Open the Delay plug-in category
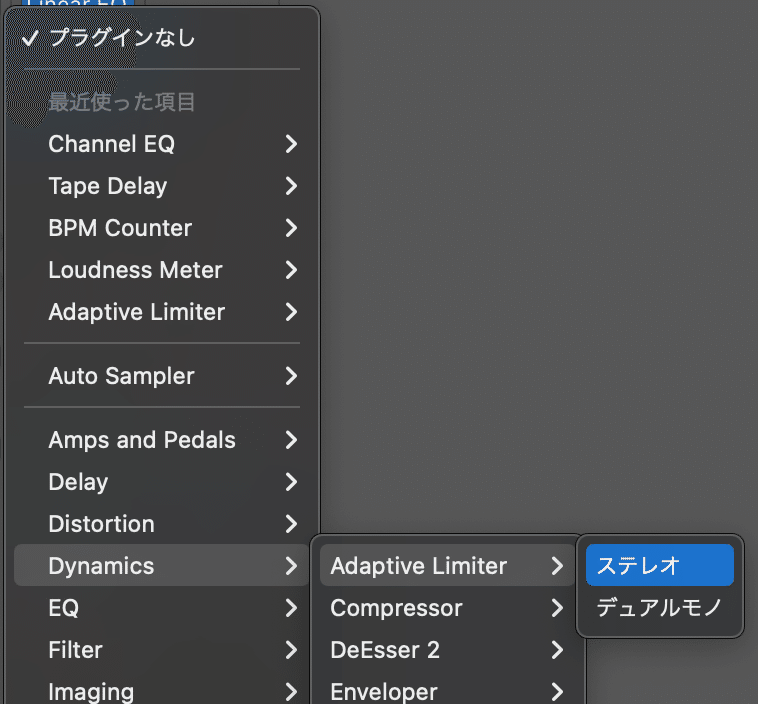The height and width of the screenshot is (704, 758). 78,482
